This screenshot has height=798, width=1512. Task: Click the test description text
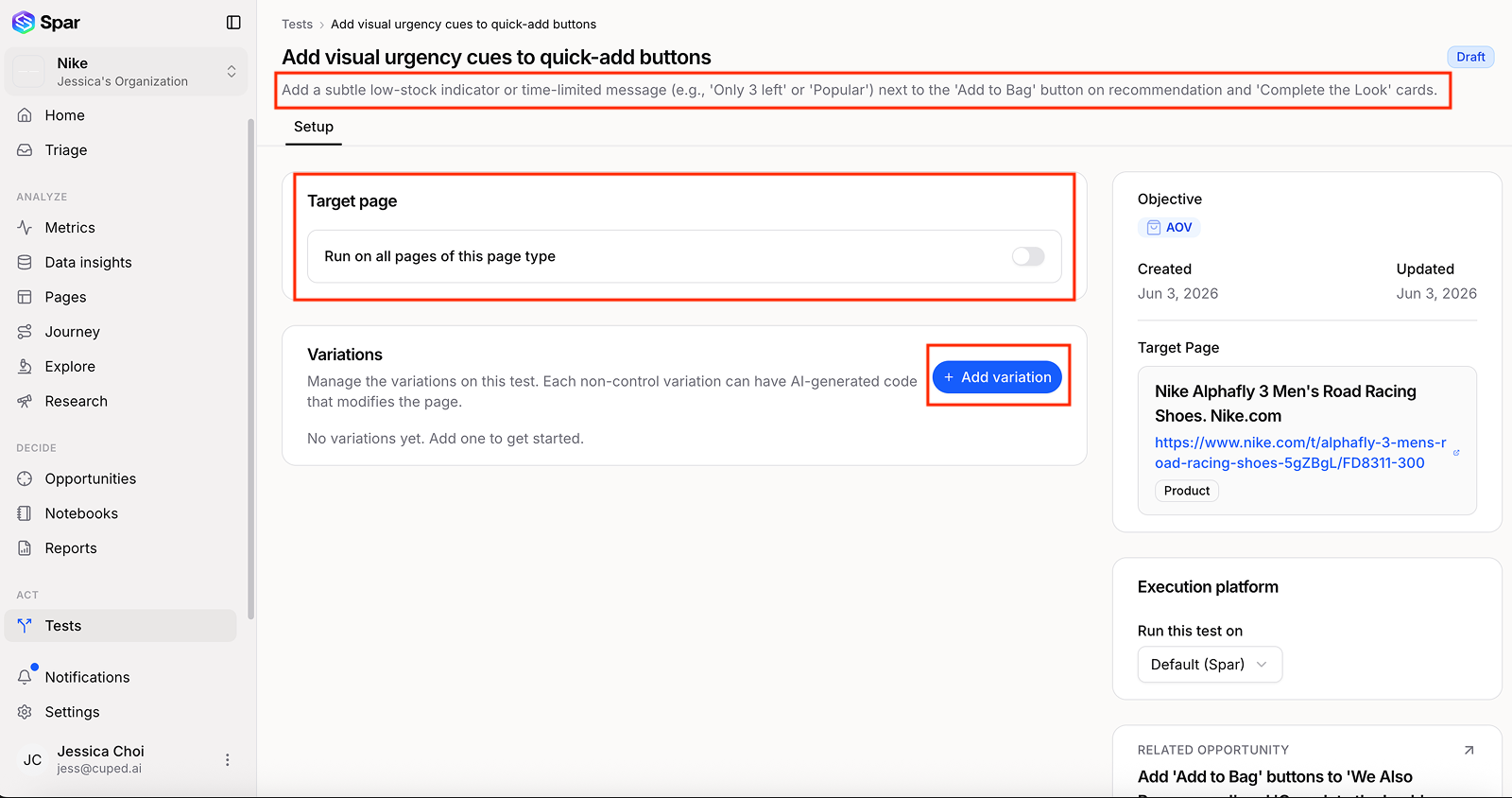click(x=859, y=90)
